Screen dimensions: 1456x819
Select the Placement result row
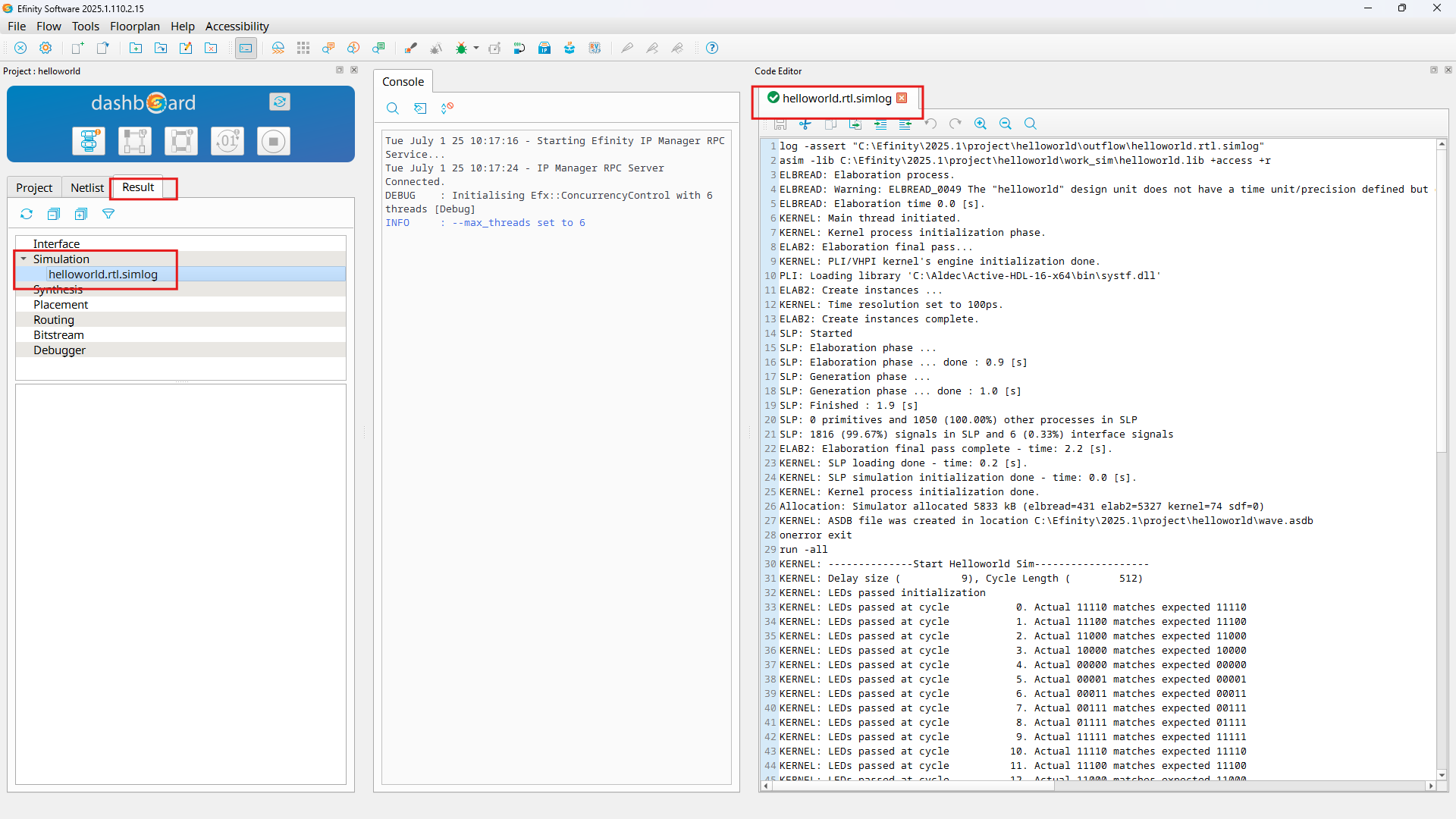(x=180, y=305)
